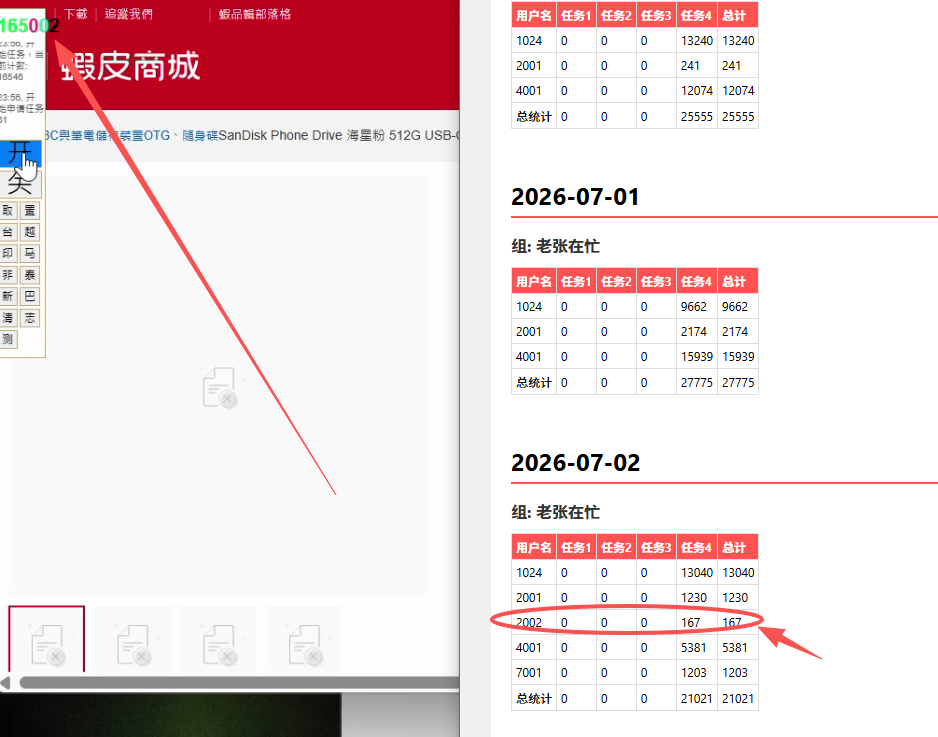Select the 非 region button
The width and height of the screenshot is (938, 737).
tap(8, 275)
